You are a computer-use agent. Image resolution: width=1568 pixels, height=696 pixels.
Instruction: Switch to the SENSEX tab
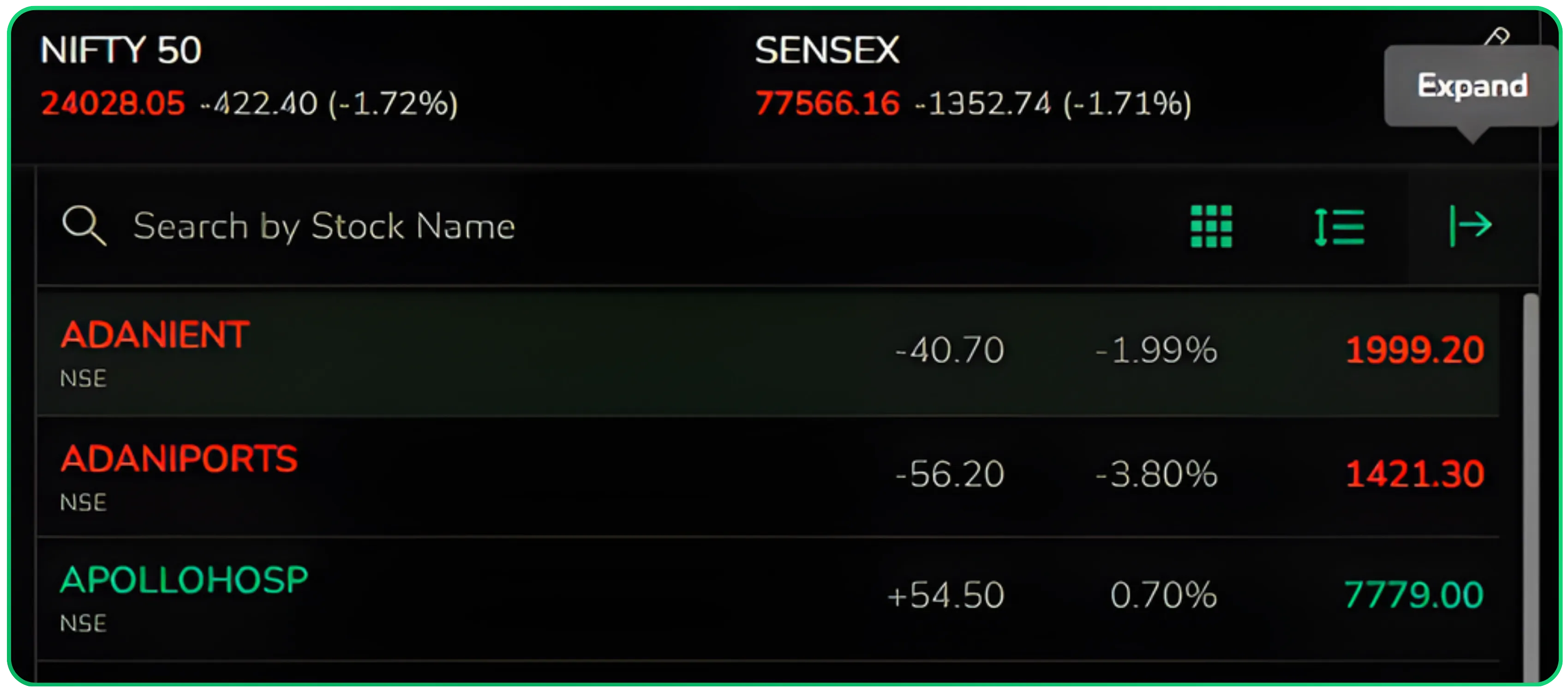[x=826, y=51]
